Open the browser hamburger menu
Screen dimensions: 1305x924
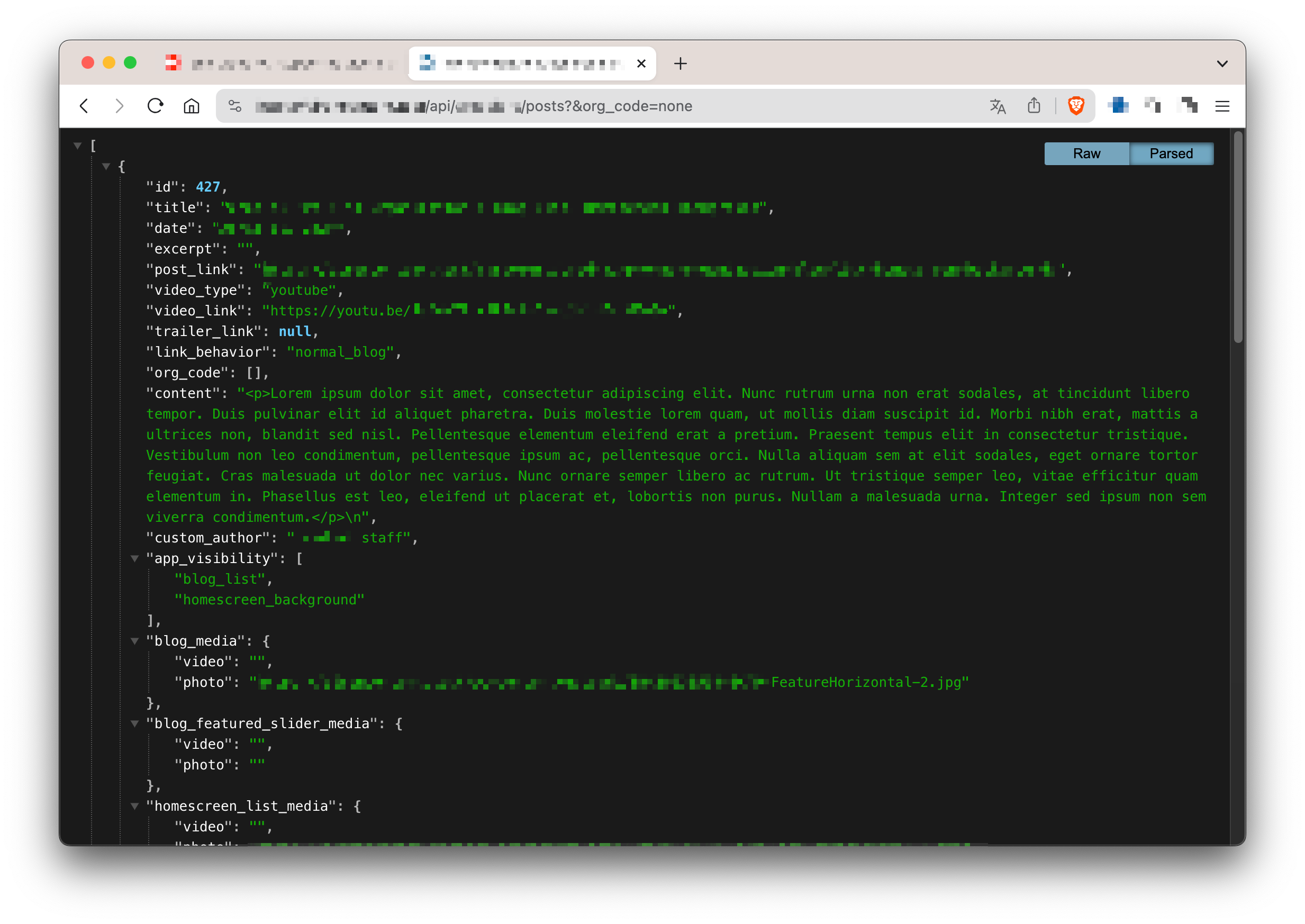pos(1222,106)
